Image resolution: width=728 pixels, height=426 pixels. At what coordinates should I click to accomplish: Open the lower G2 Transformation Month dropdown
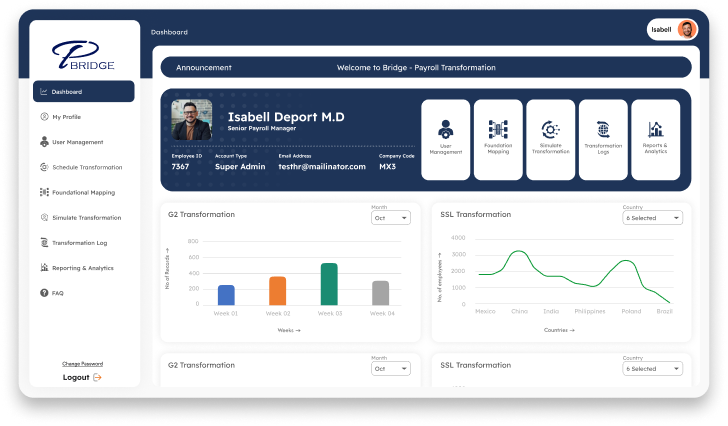[391, 368]
